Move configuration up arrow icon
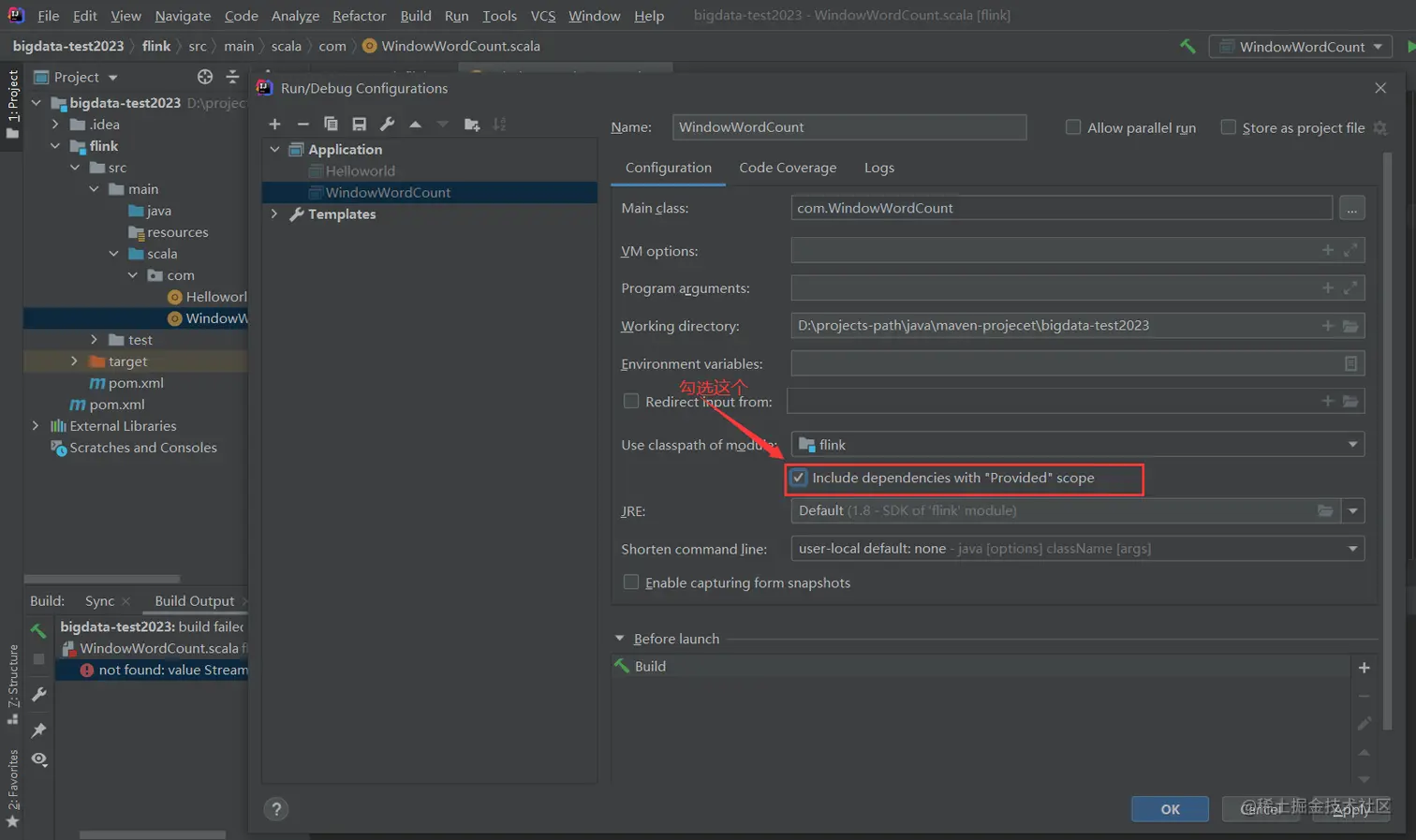This screenshot has width=1416, height=840. tap(415, 124)
